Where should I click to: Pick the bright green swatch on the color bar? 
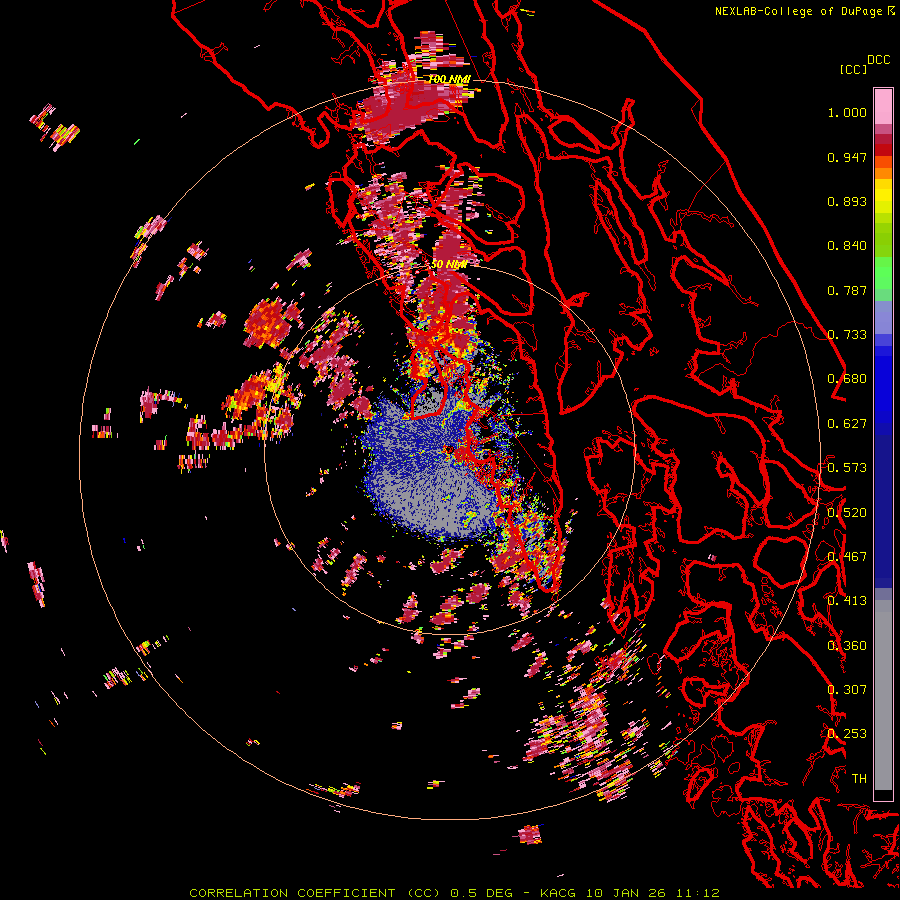[883, 273]
